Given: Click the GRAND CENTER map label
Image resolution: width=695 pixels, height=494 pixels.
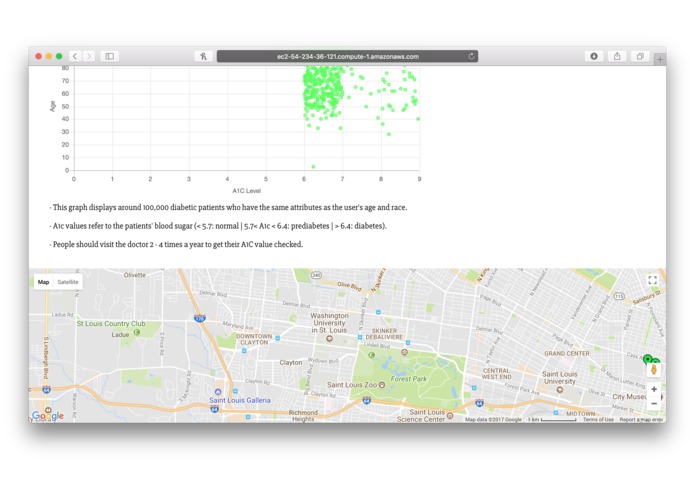Looking at the screenshot, I should (567, 354).
